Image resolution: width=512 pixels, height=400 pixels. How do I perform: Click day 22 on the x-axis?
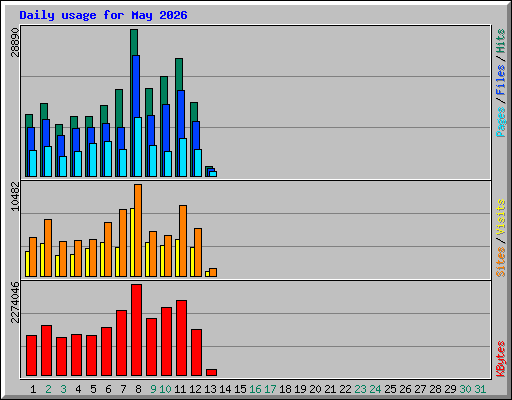[345, 389]
